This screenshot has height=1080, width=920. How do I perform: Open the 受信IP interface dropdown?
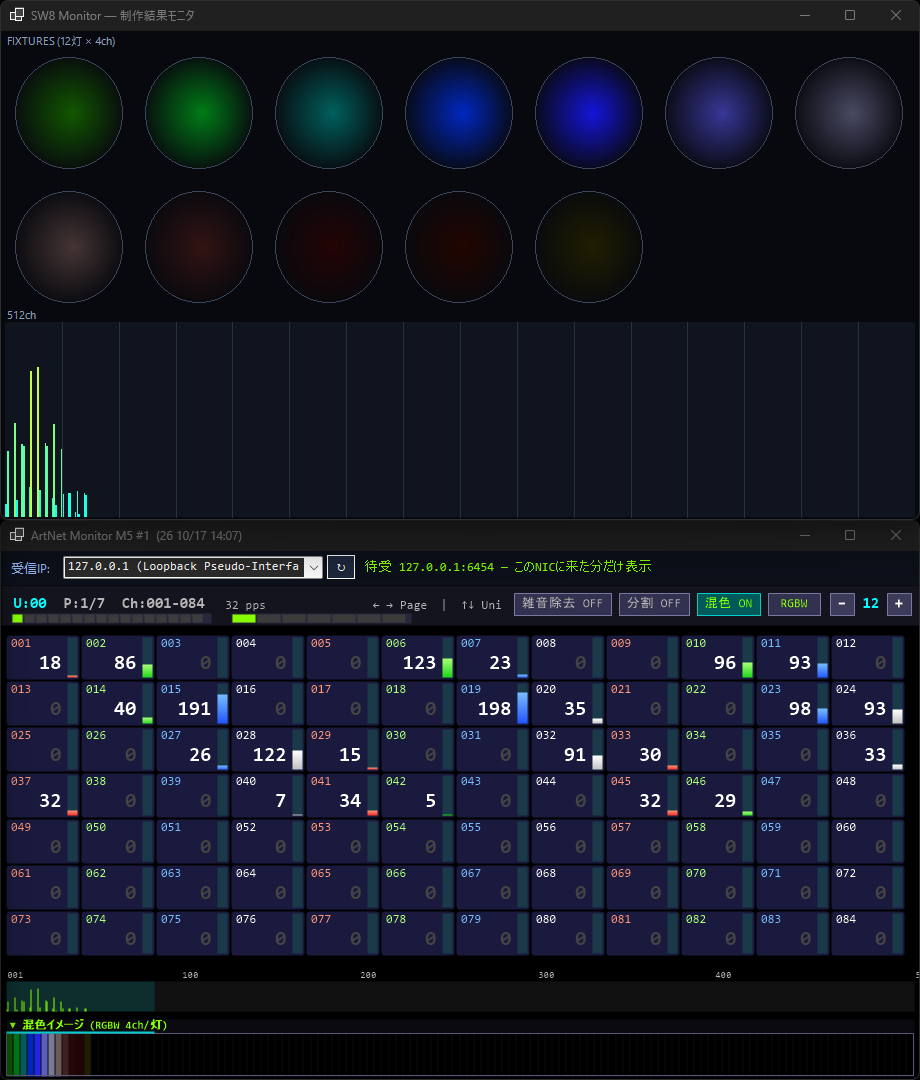click(314, 567)
